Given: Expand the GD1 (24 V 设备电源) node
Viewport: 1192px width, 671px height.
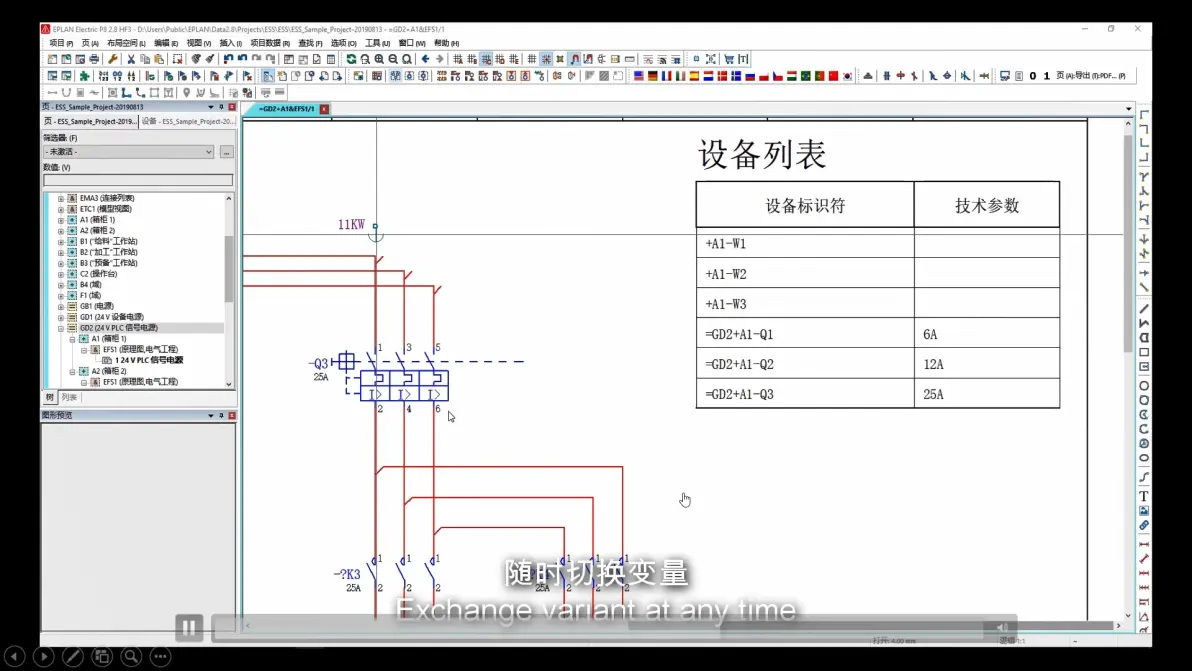Looking at the screenshot, I should [x=61, y=317].
